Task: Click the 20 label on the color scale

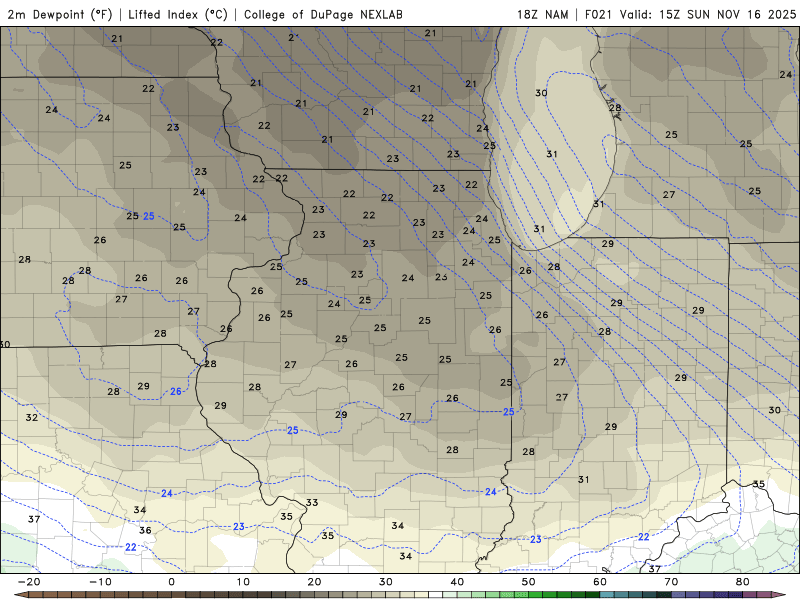Action: (x=314, y=582)
